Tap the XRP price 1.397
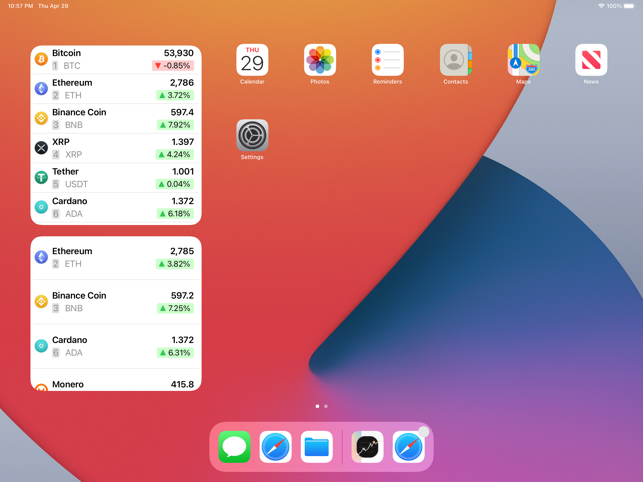This screenshot has height=482, width=643. pos(182,142)
